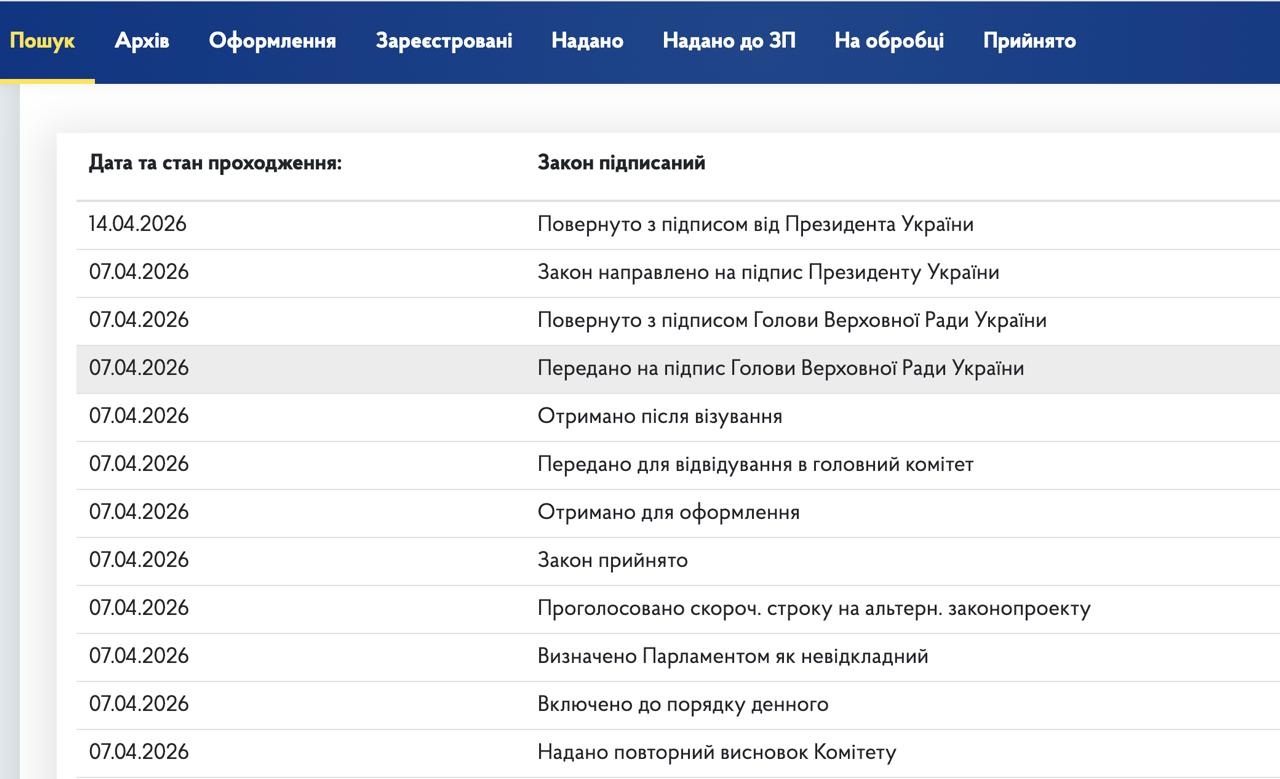Select the Оформлення tab
This screenshot has width=1280, height=779.
272,41
